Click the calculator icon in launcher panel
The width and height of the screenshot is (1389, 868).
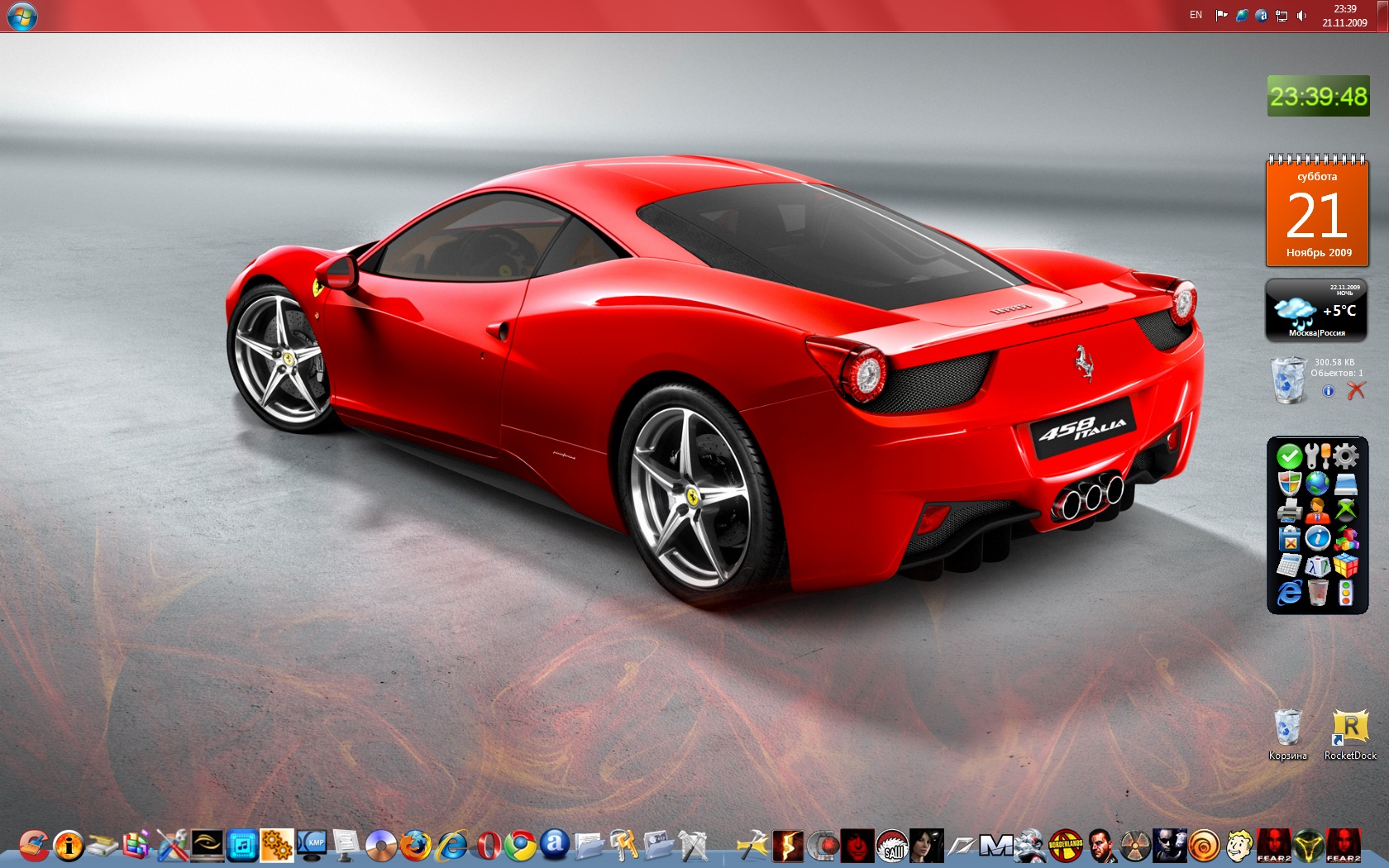[x=1290, y=565]
